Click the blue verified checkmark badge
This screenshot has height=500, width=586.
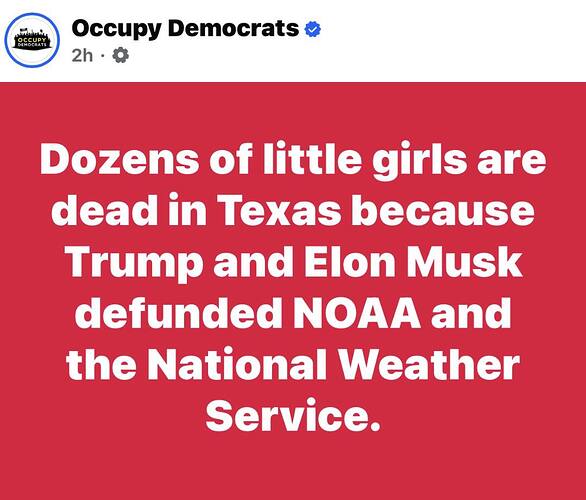coord(313,29)
